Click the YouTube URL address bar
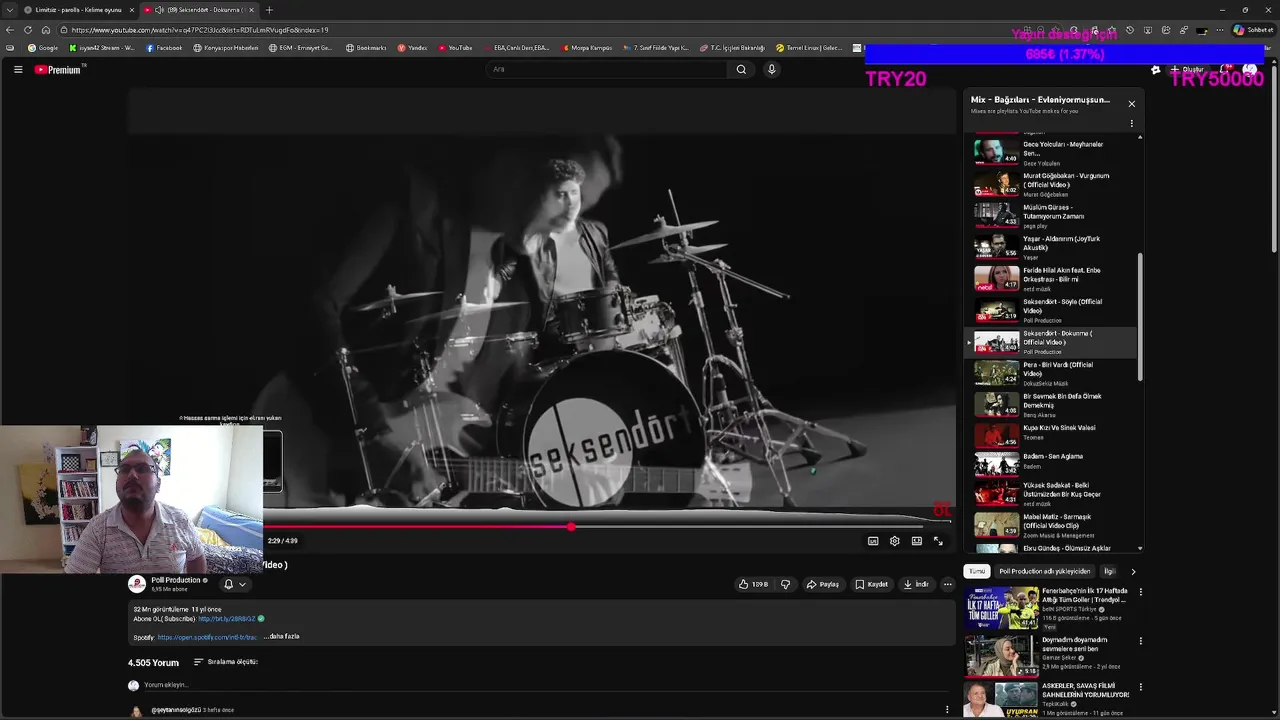The width and height of the screenshot is (1280, 720). click(x=540, y=30)
